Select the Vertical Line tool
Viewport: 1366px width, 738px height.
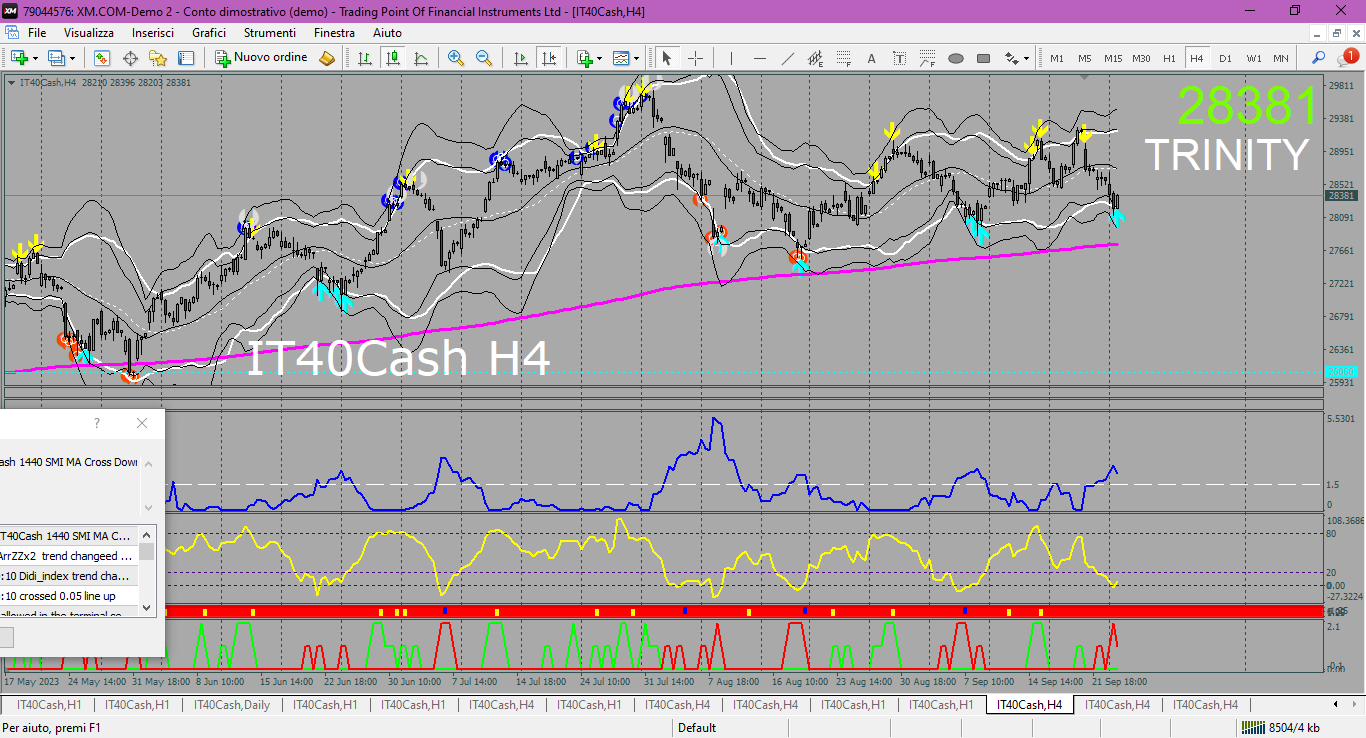tap(731, 58)
